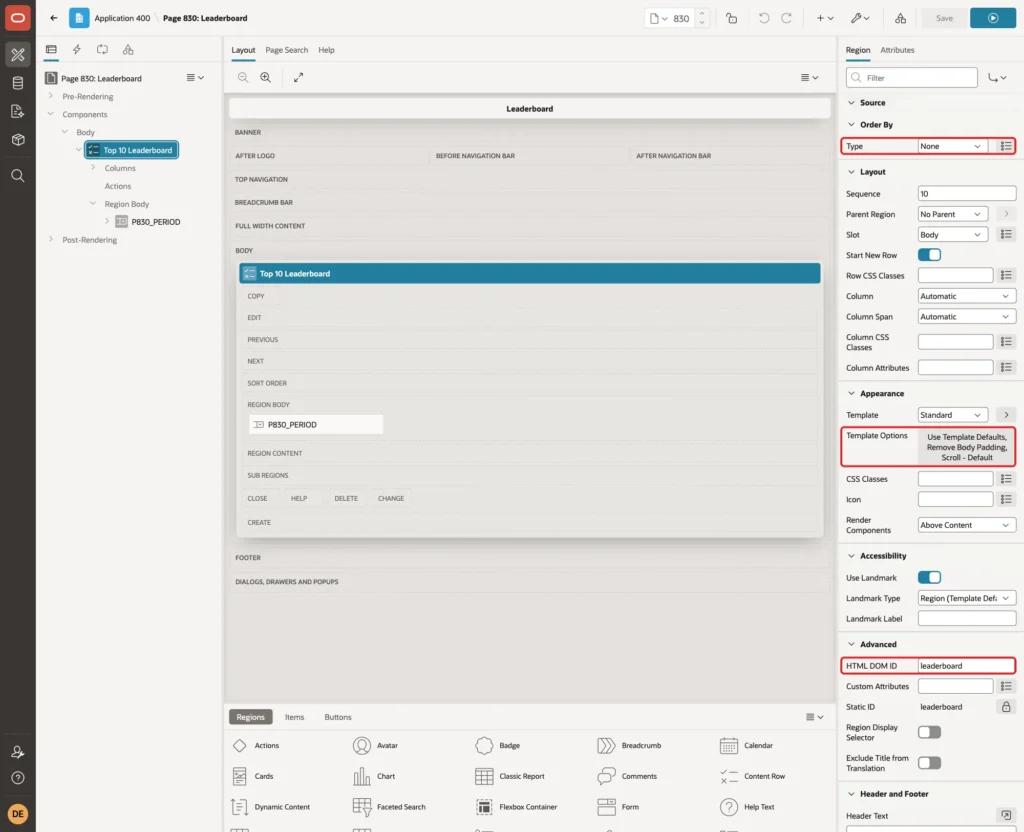Open CSS Classes quick-pick icon
The width and height of the screenshot is (1024, 832).
click(x=1006, y=479)
